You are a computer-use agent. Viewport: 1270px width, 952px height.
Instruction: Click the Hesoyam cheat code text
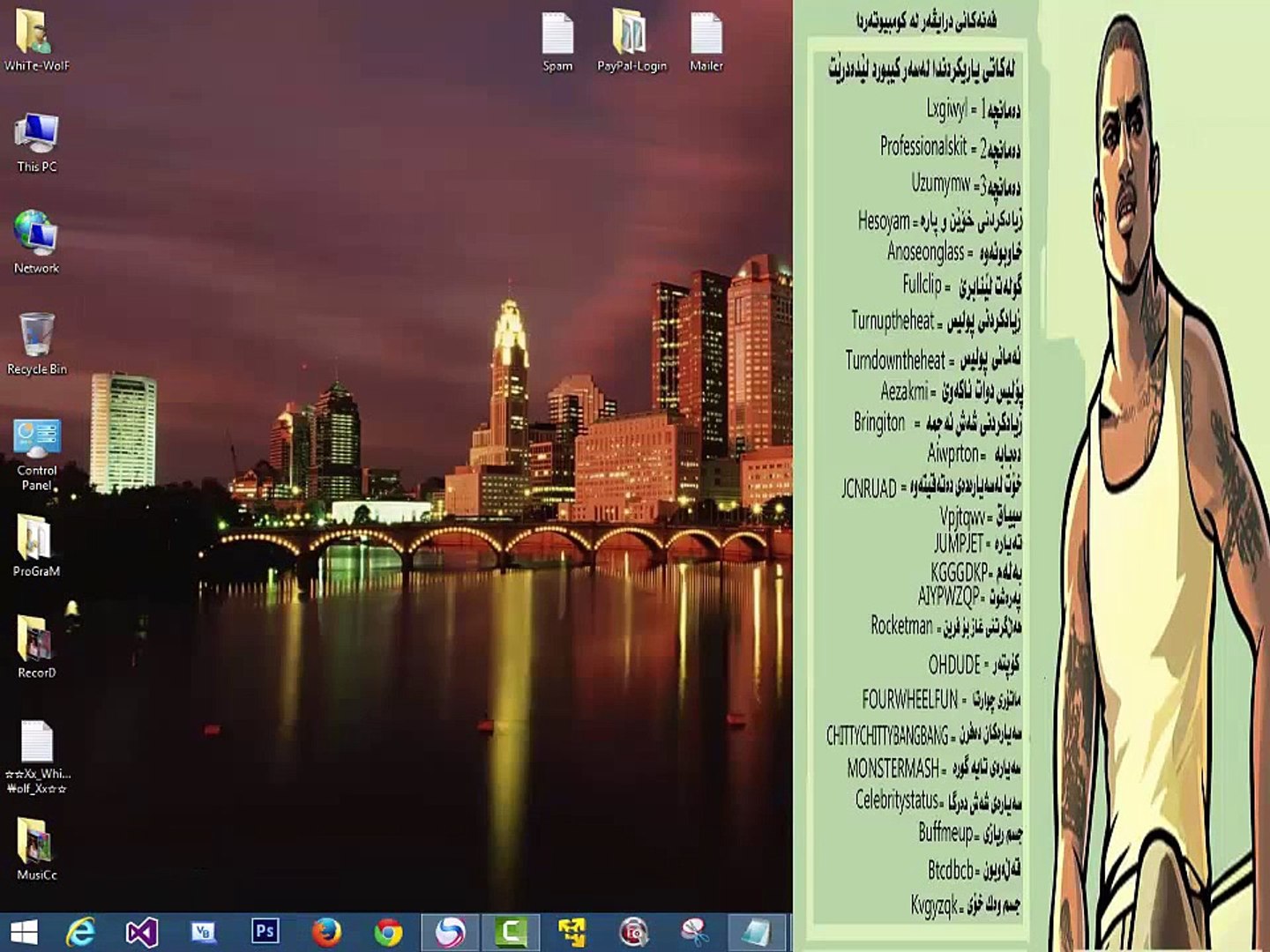(x=884, y=220)
